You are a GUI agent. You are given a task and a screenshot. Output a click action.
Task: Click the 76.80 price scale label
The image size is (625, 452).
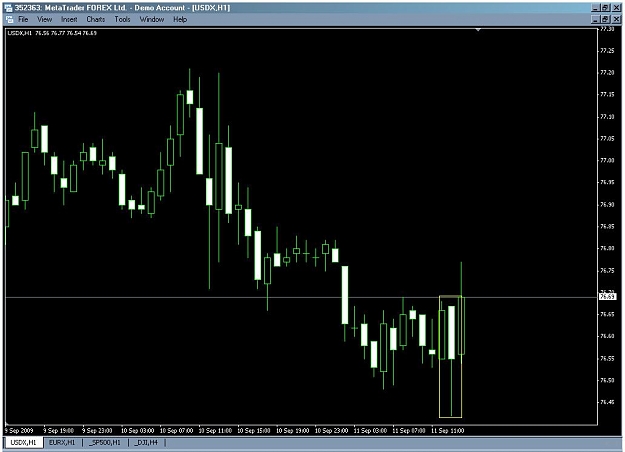pos(607,248)
